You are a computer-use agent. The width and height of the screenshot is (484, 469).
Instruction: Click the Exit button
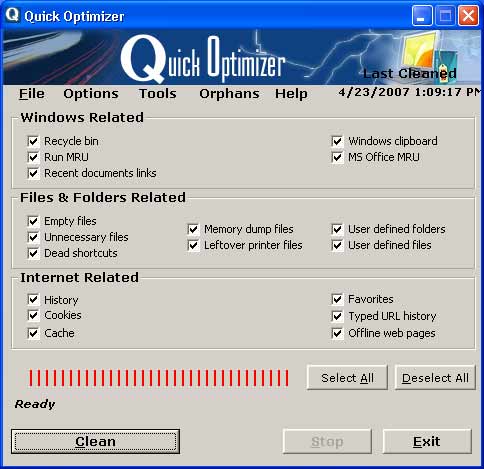[427, 441]
